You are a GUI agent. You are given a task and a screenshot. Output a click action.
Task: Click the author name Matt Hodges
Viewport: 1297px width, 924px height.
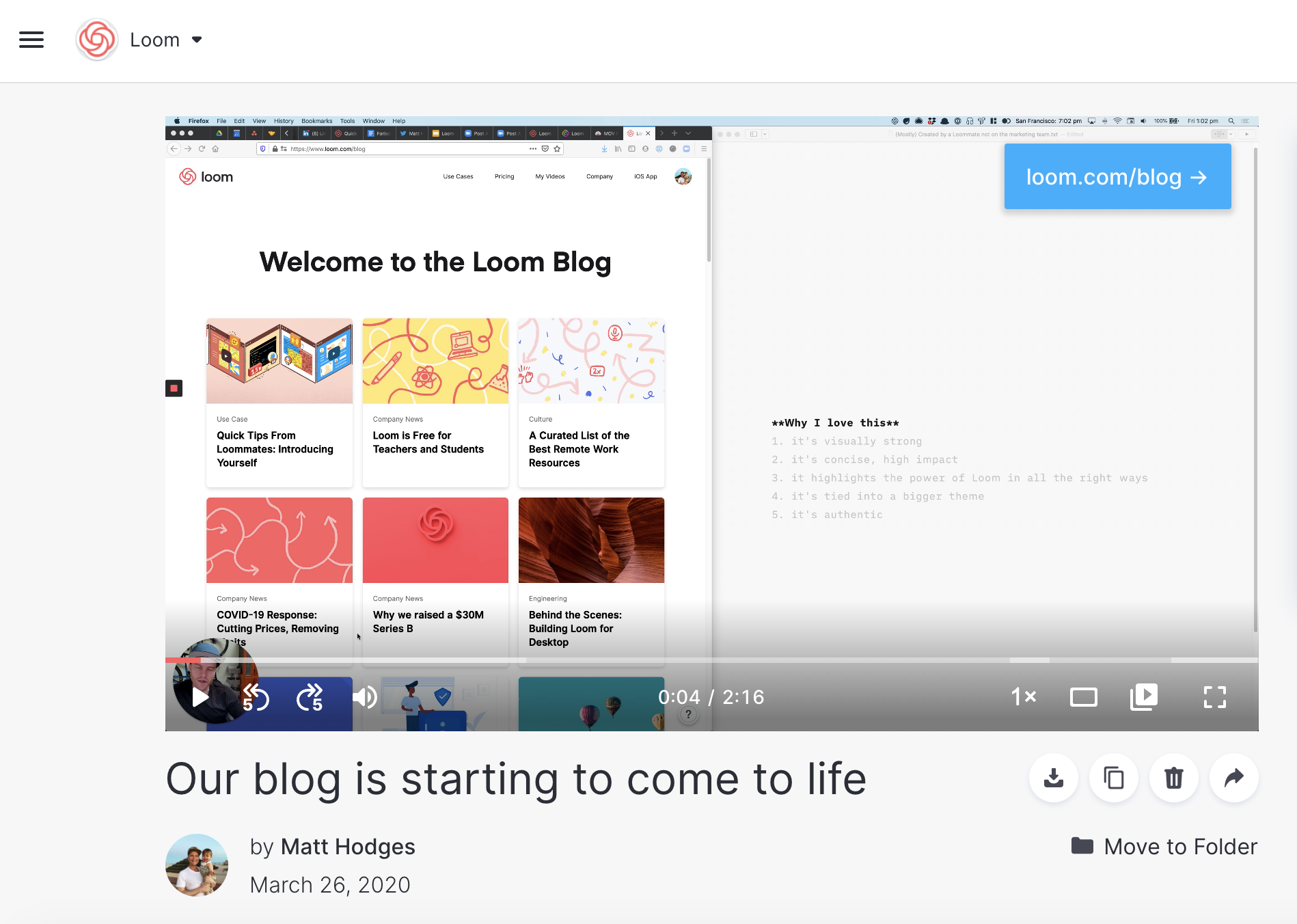point(348,847)
